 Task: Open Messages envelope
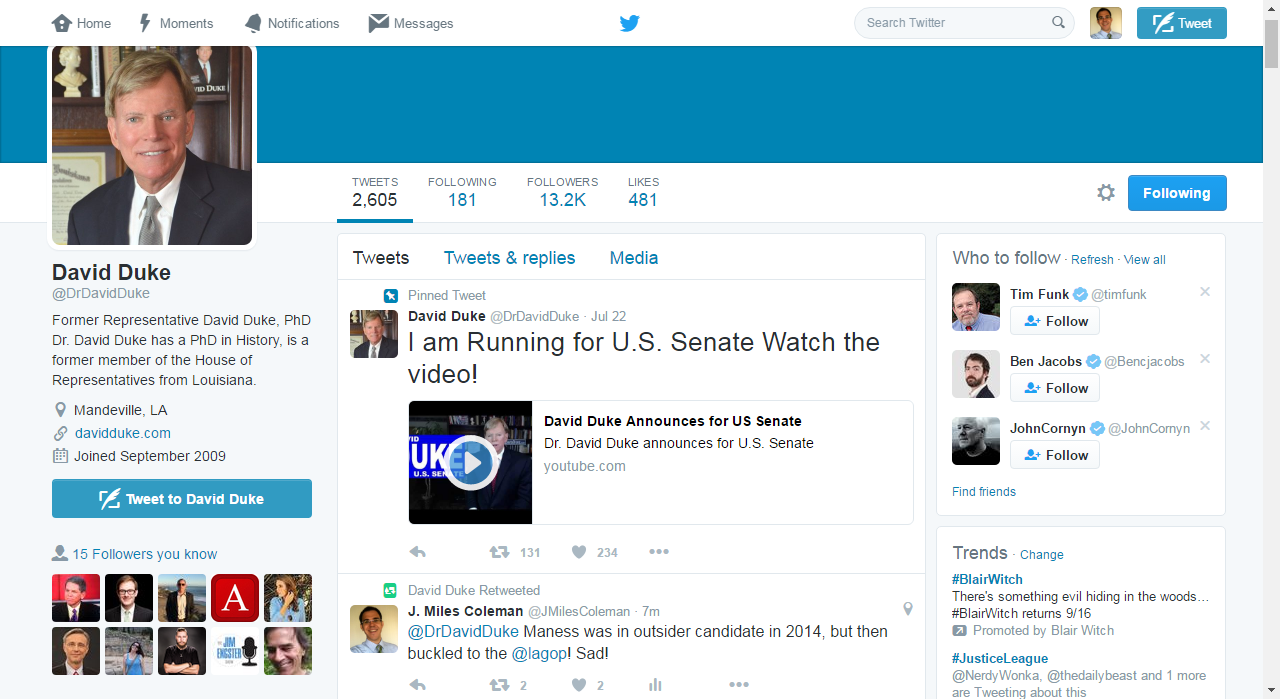pyautogui.click(x=378, y=23)
